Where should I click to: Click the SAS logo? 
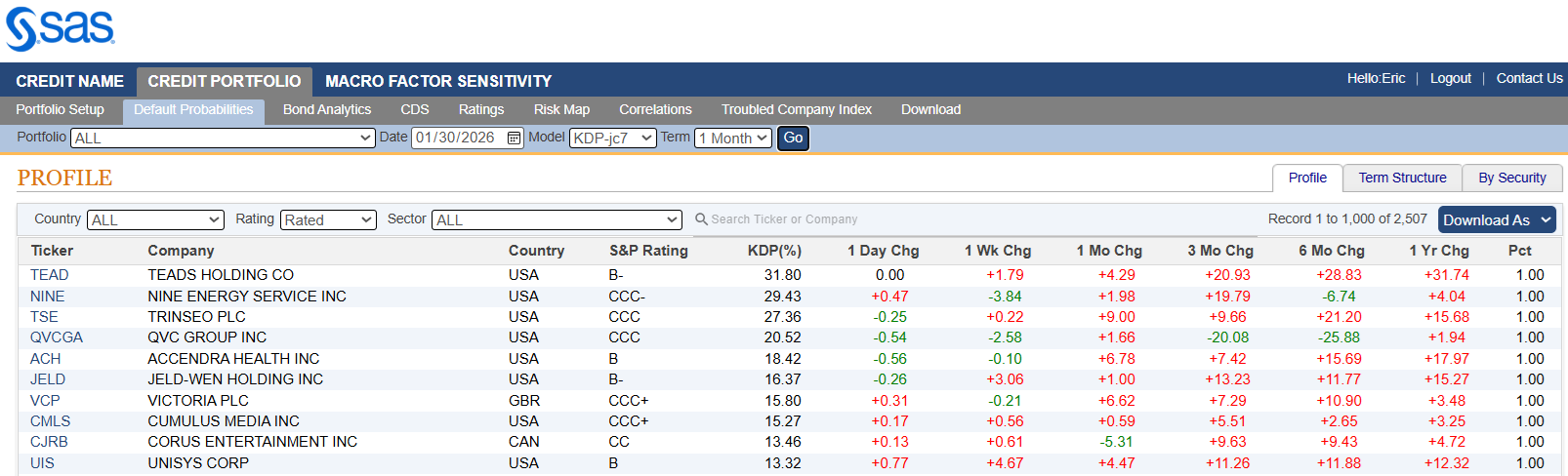[60, 29]
